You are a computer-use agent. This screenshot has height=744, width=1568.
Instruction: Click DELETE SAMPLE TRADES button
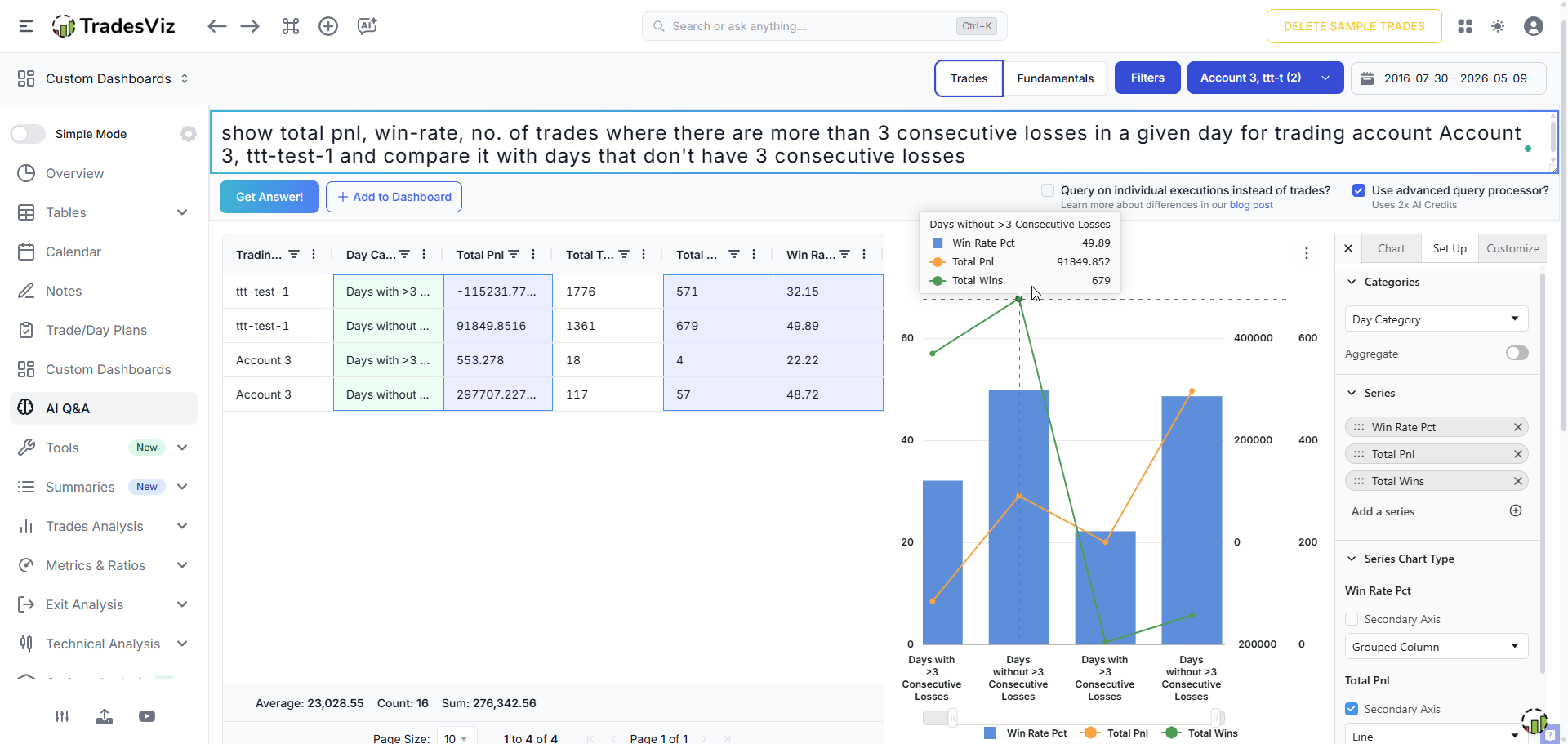pyautogui.click(x=1354, y=26)
